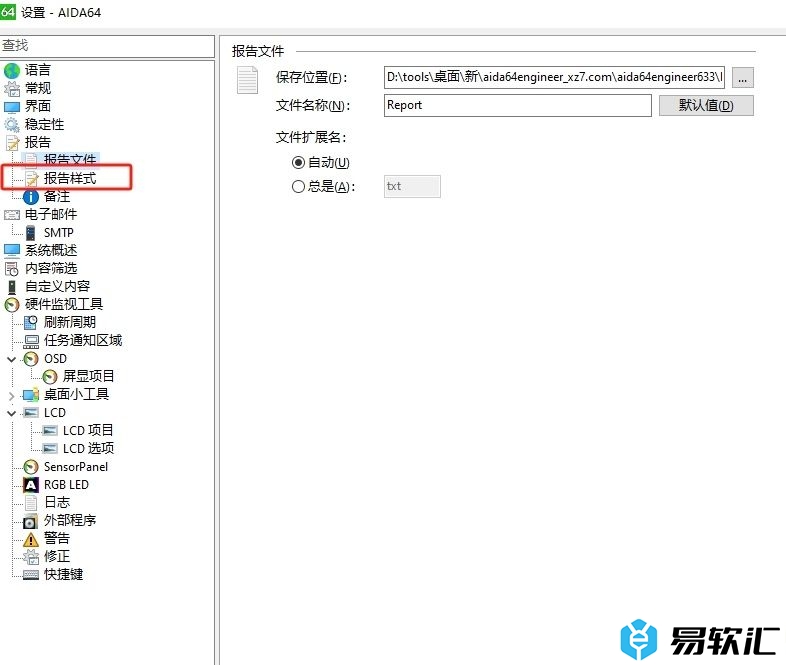The image size is (786, 665).
Task: Select the 自动(U) radio button
Action: [x=298, y=162]
